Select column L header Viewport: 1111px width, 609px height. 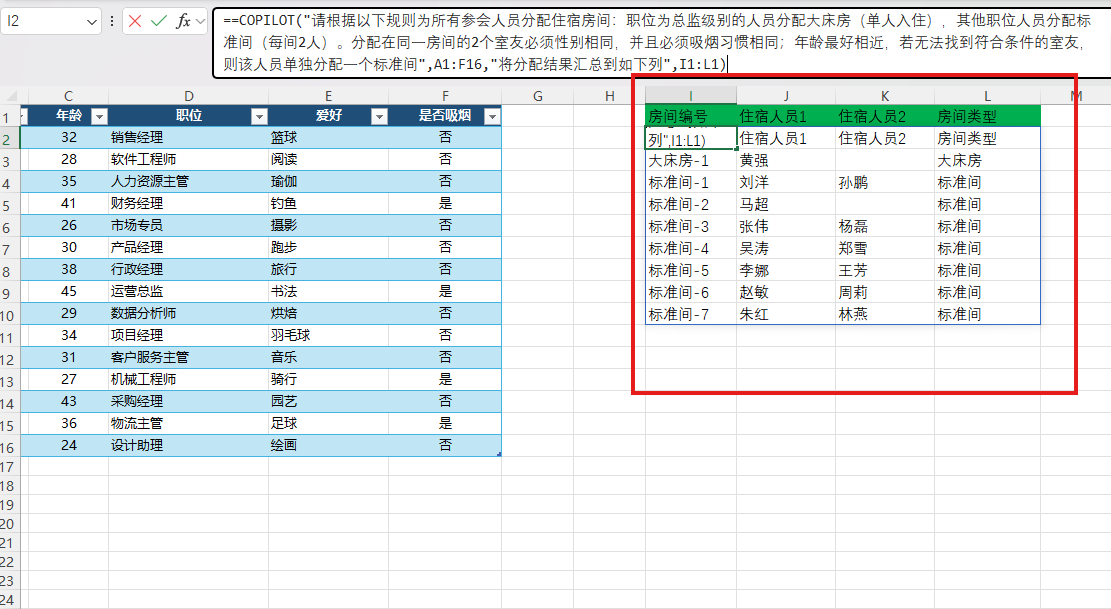pos(987,96)
